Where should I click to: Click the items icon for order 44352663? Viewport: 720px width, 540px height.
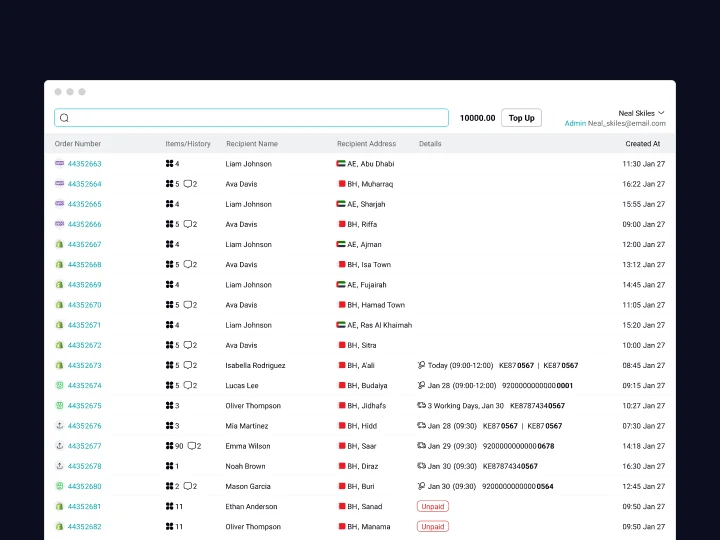pyautogui.click(x=169, y=163)
